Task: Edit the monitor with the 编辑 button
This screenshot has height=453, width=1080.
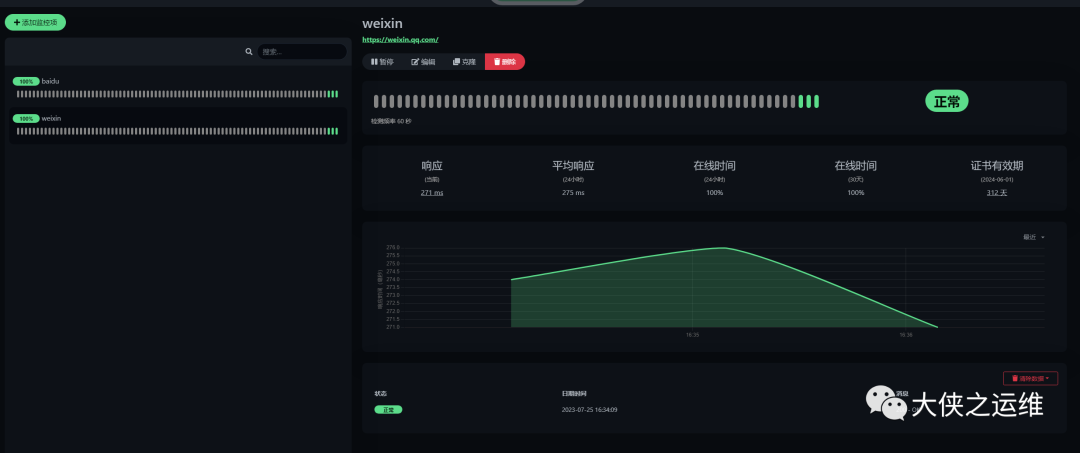Action: [423, 62]
